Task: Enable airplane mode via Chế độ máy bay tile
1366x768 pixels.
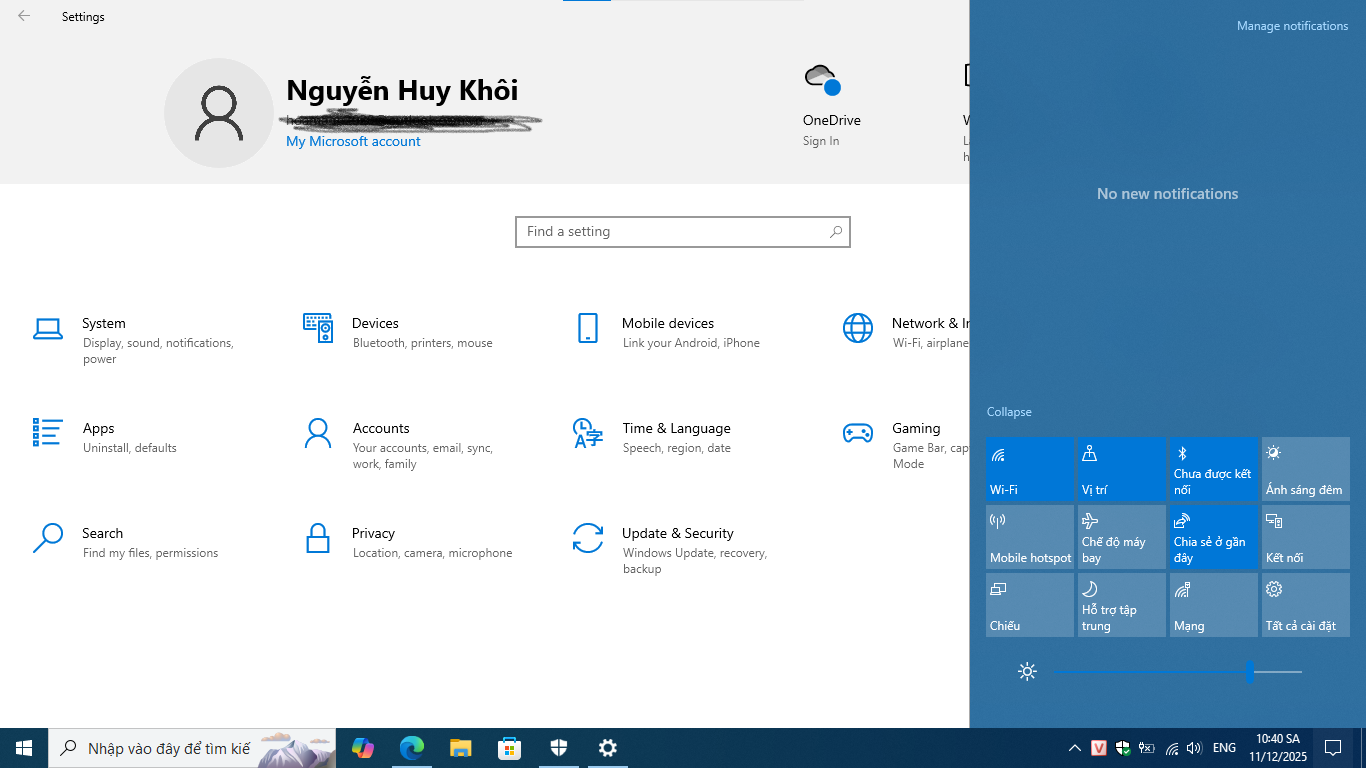Action: tap(1121, 536)
